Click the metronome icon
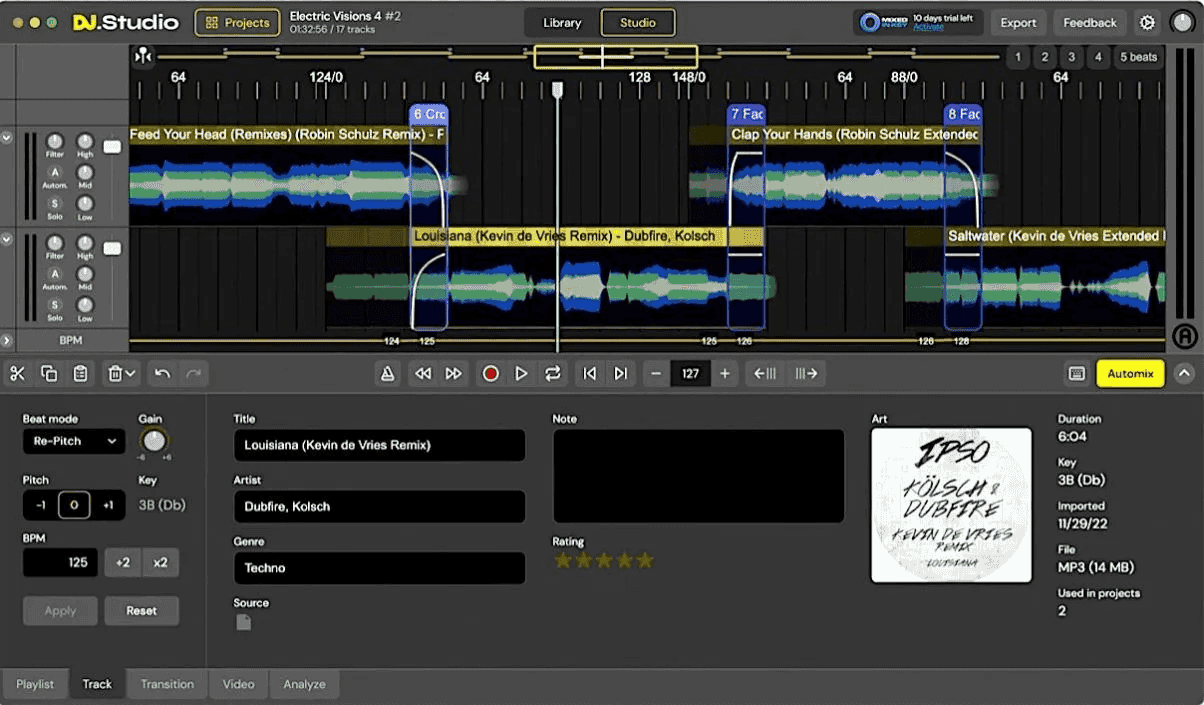Image resolution: width=1204 pixels, height=705 pixels. [388, 373]
